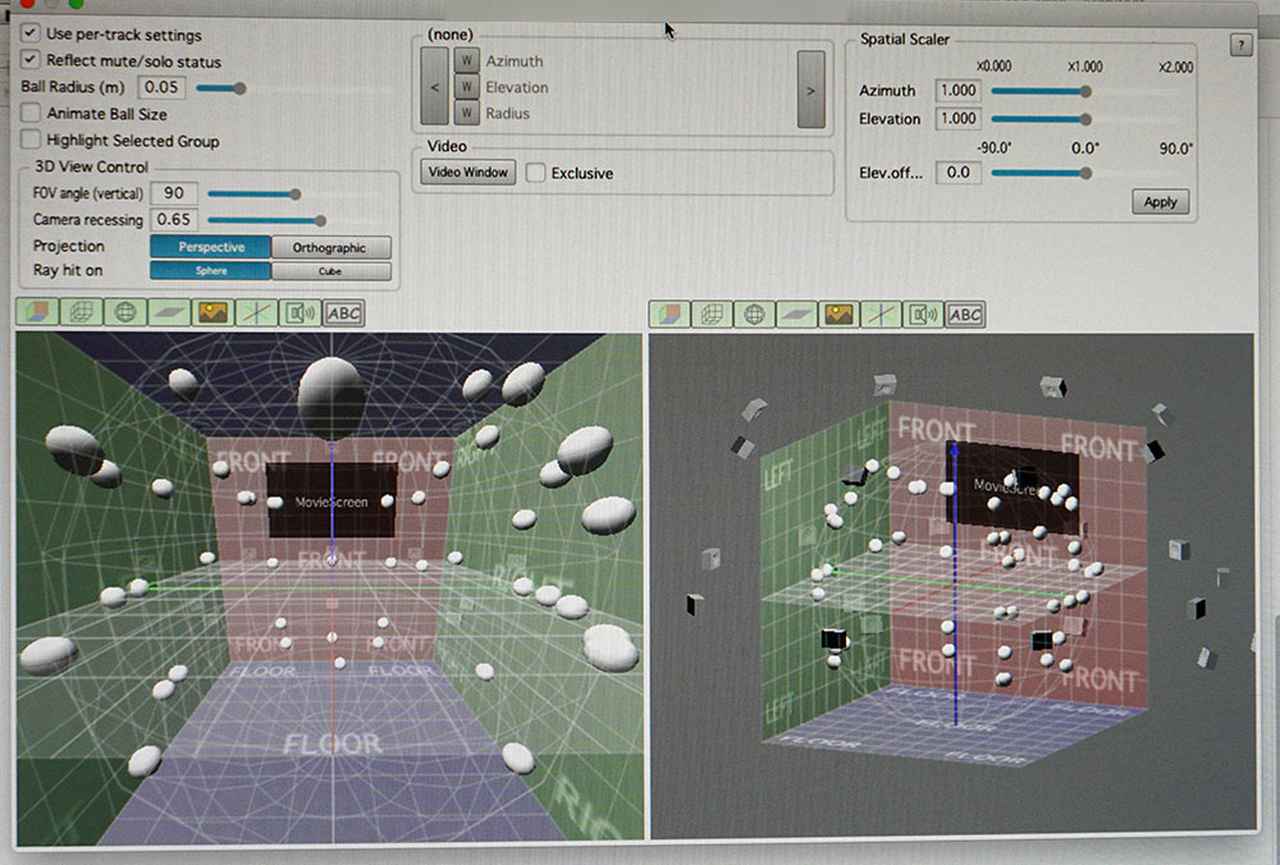Set Ray hit on to Cube
The height and width of the screenshot is (865, 1280).
click(330, 271)
